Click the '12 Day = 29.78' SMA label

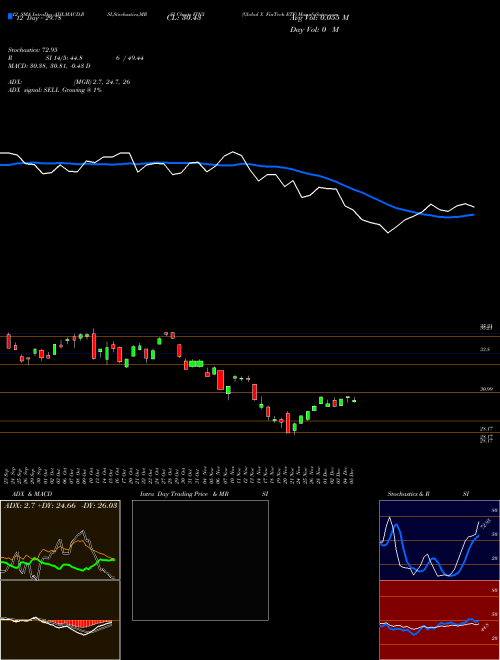[x=38, y=18]
